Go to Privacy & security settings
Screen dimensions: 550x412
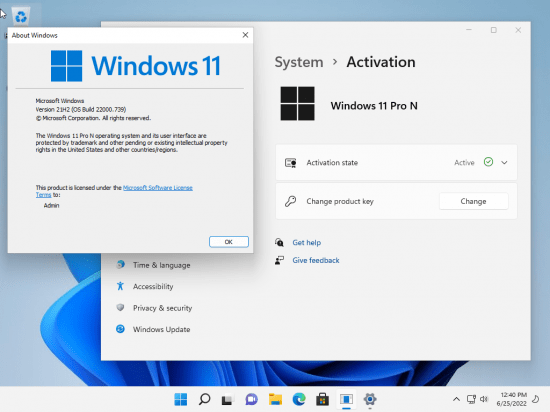click(x=162, y=308)
